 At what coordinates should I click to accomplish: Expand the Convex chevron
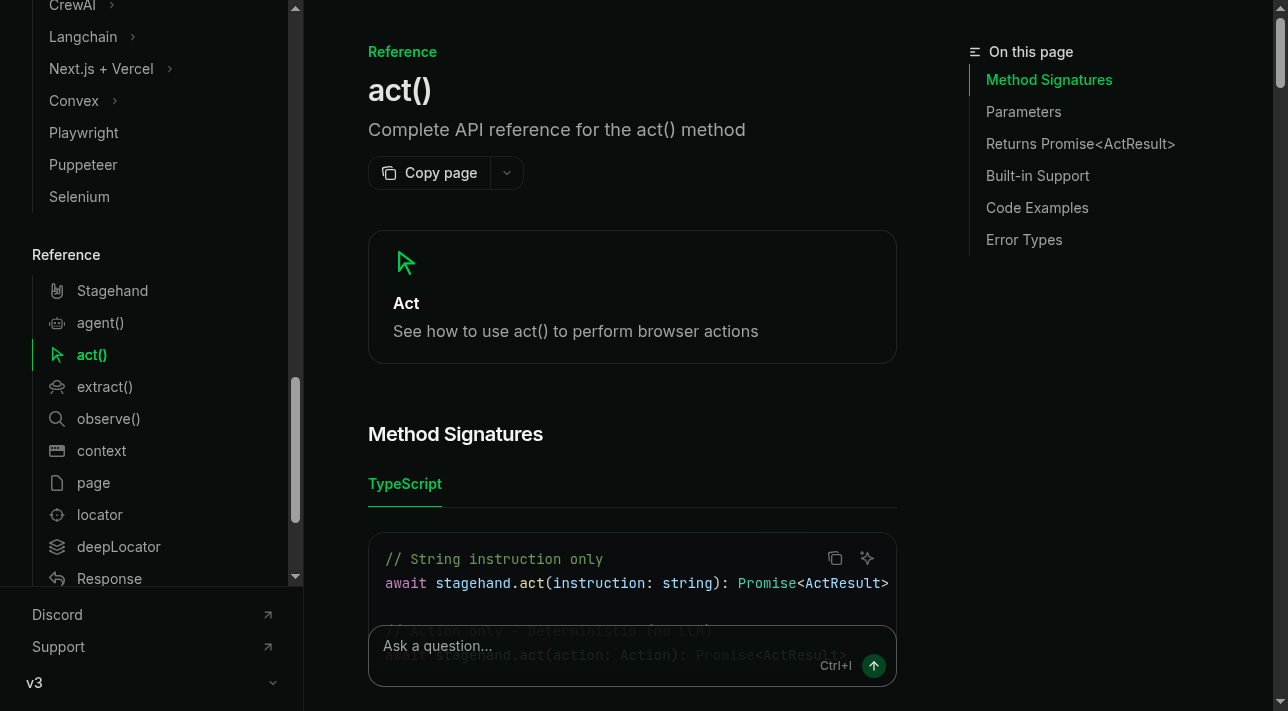coord(115,101)
